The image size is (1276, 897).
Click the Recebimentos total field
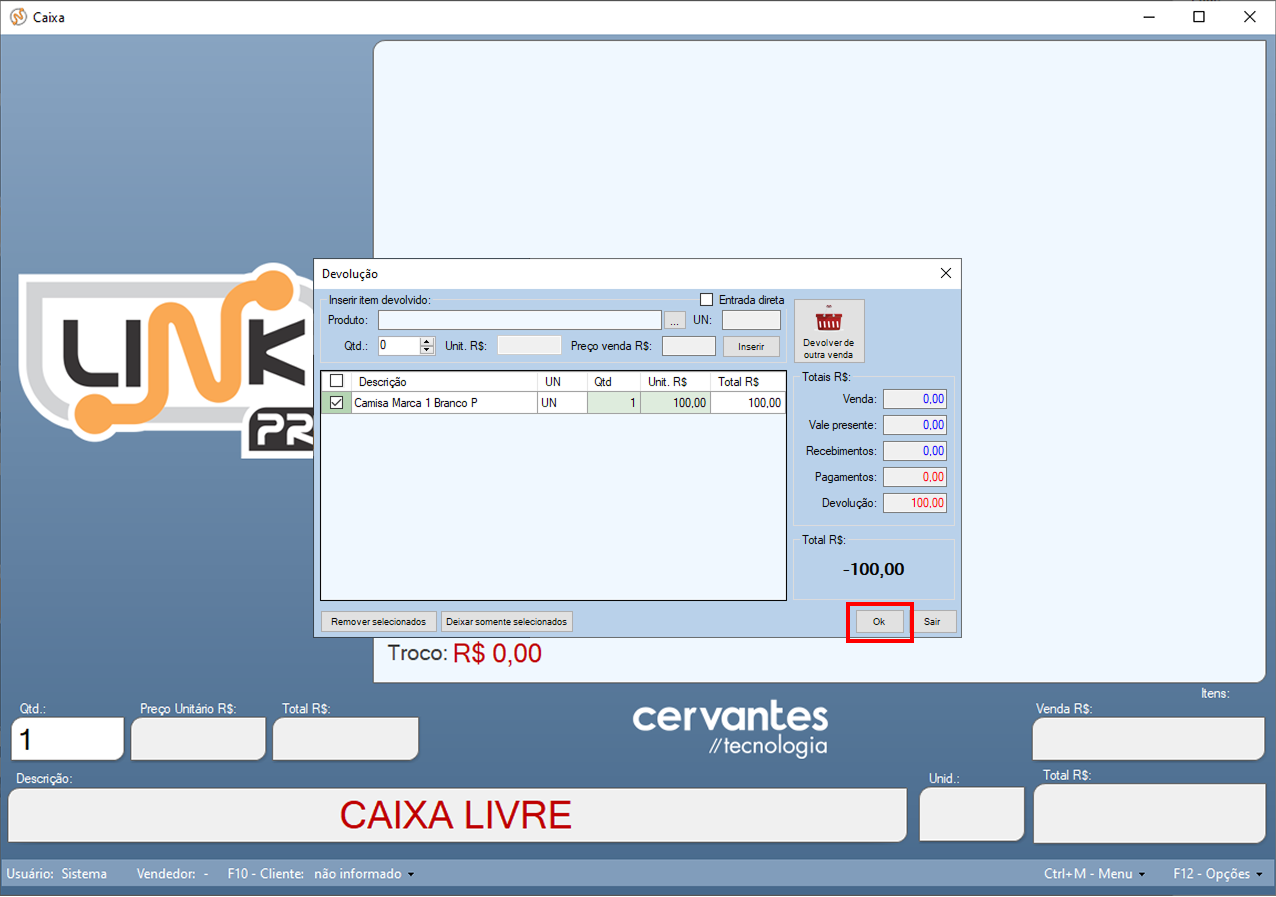915,451
